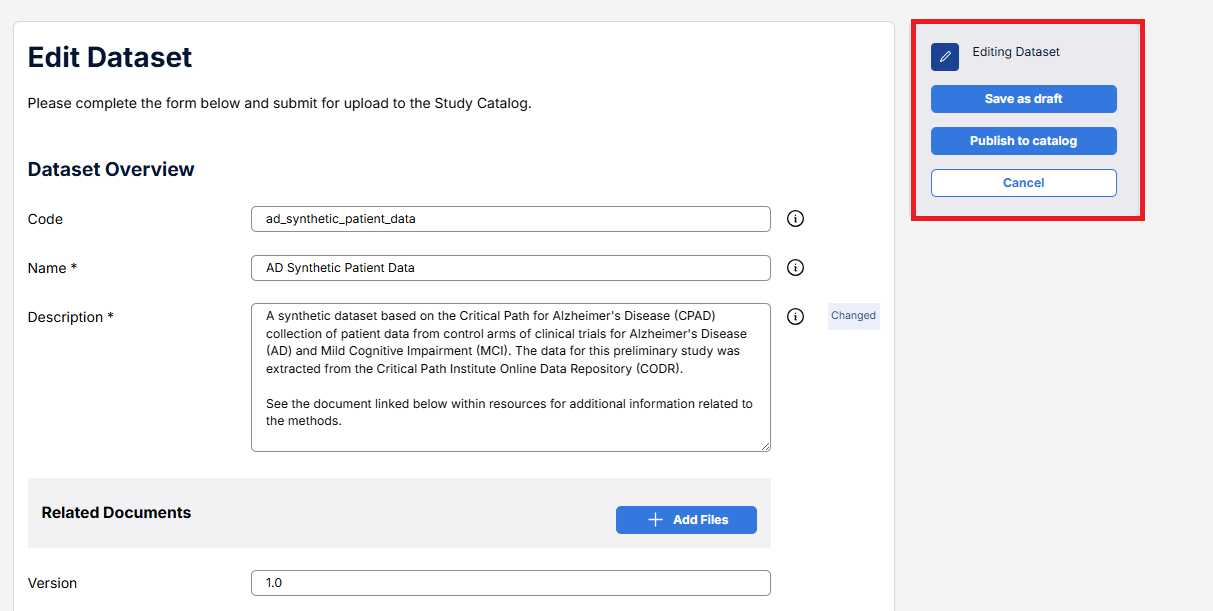This screenshot has width=1213, height=611.
Task: Click the Dataset Overview heading
Action: point(111,169)
